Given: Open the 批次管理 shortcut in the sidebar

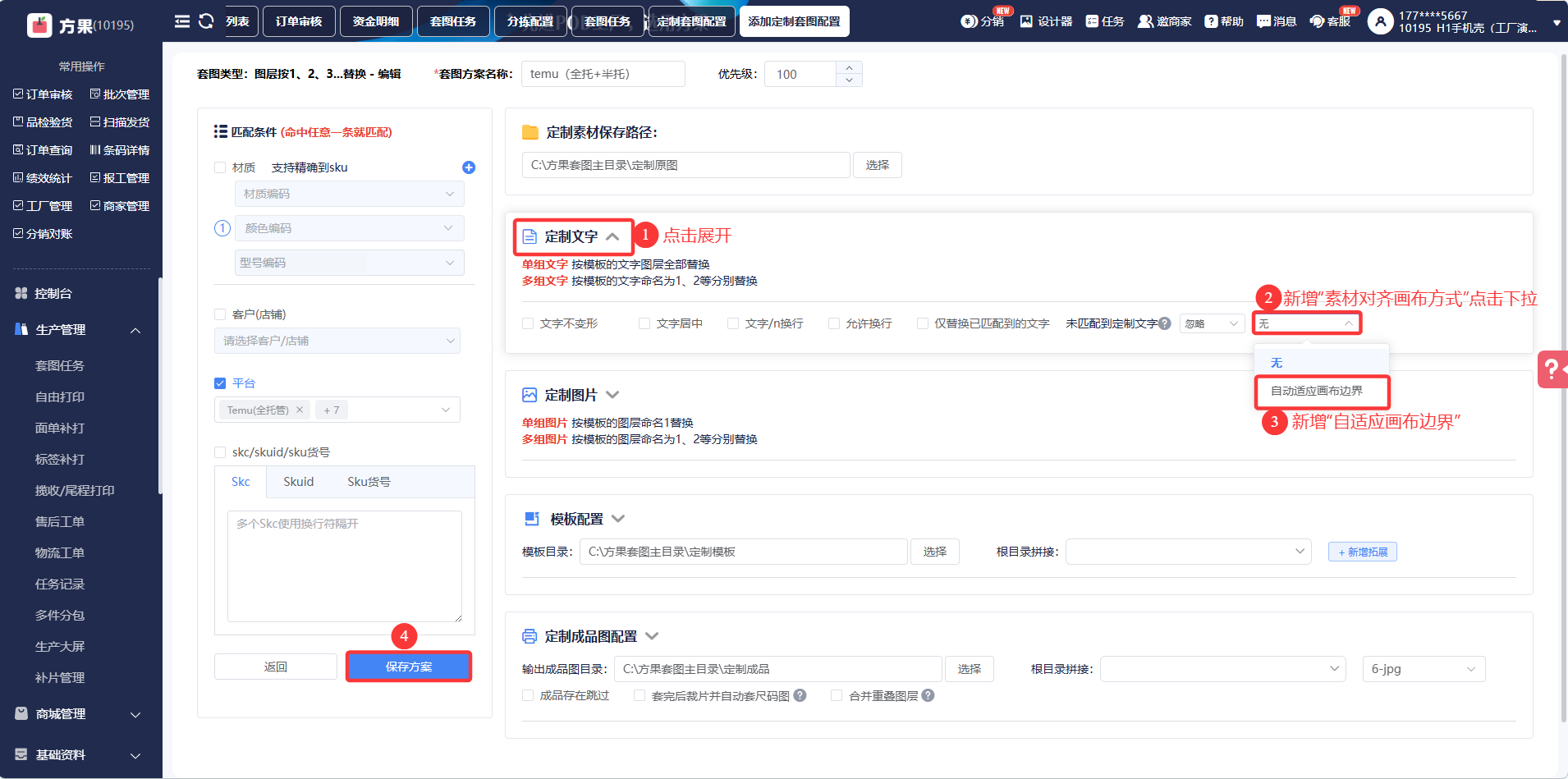Looking at the screenshot, I should pyautogui.click(x=120, y=94).
